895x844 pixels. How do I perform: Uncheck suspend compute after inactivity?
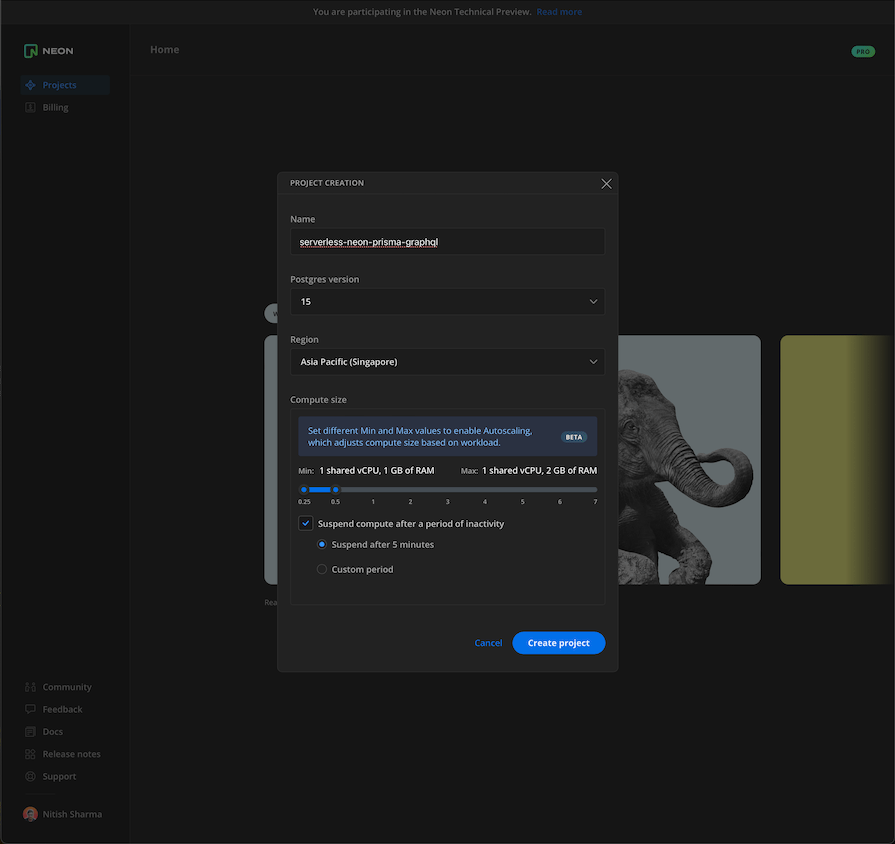pyautogui.click(x=306, y=523)
